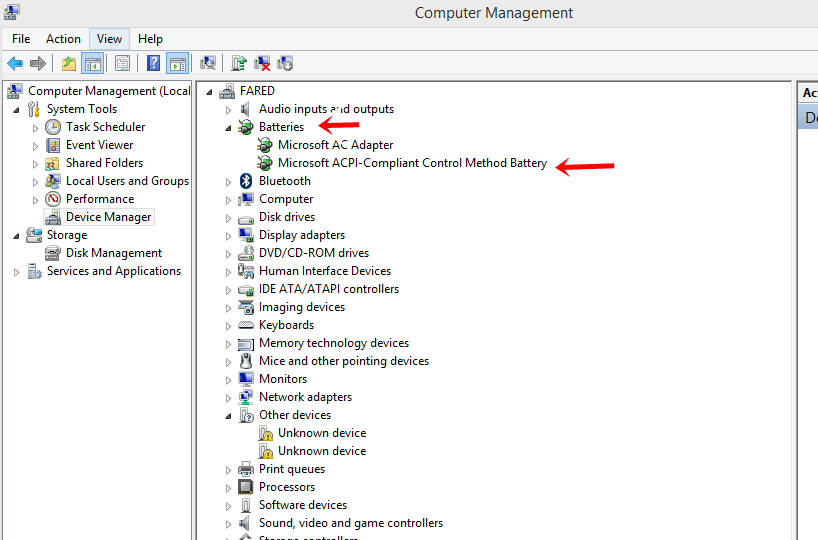Screen dimensions: 818x540
Task: Click the Task Scheduler clock icon
Action: [x=53, y=127]
